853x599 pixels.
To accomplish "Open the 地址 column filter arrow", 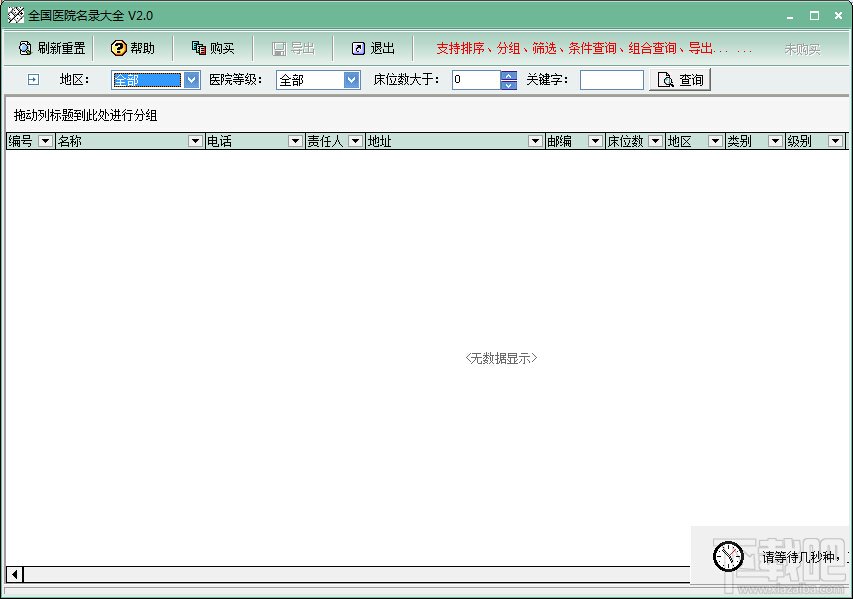I will point(535,141).
